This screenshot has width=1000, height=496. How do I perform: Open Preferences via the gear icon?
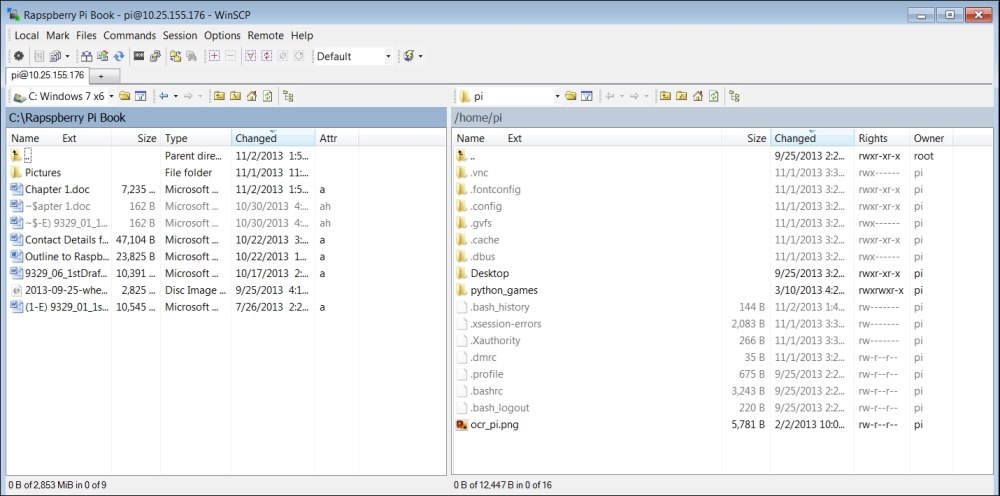tap(18, 56)
